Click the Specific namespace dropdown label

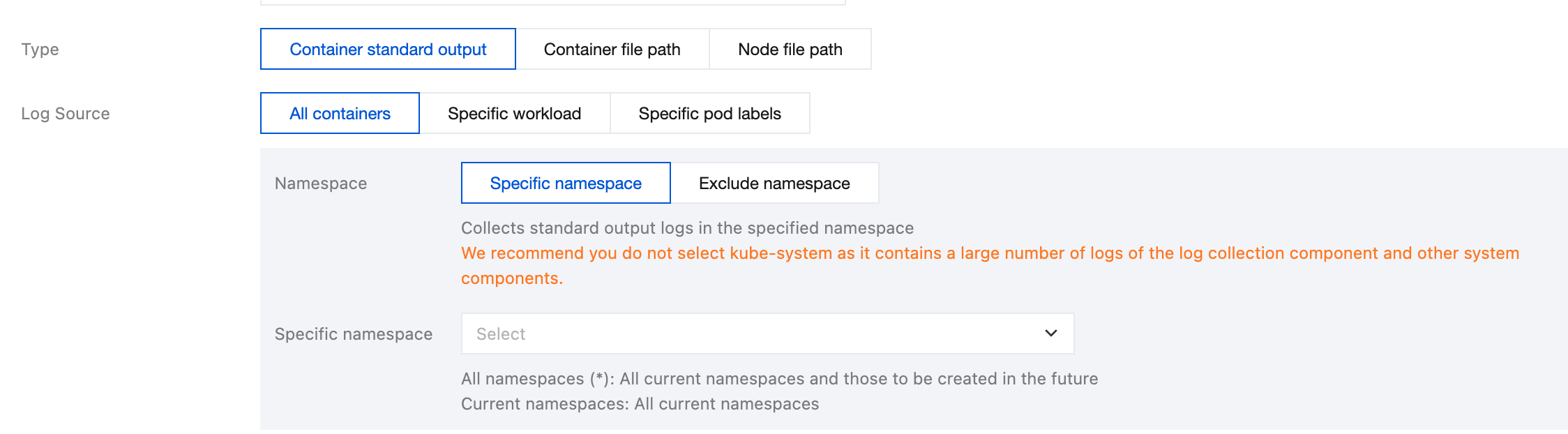click(x=353, y=334)
